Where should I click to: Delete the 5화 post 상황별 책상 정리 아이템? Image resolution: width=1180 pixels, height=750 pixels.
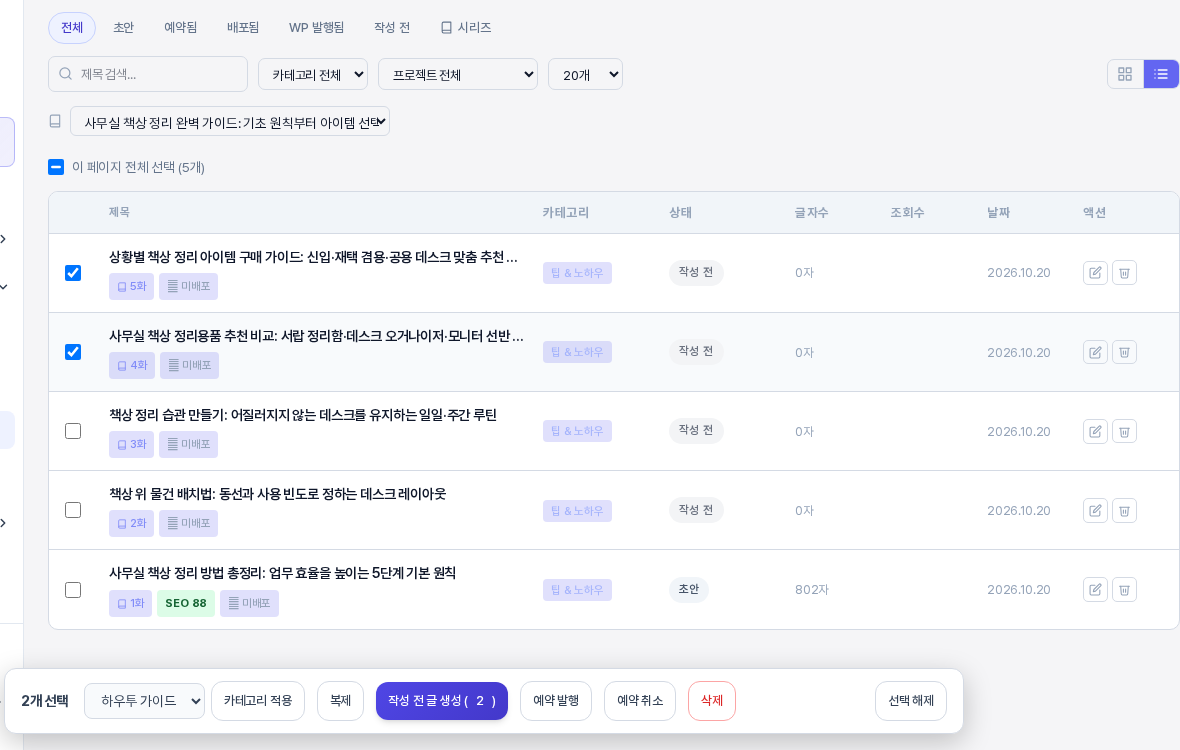point(1124,272)
